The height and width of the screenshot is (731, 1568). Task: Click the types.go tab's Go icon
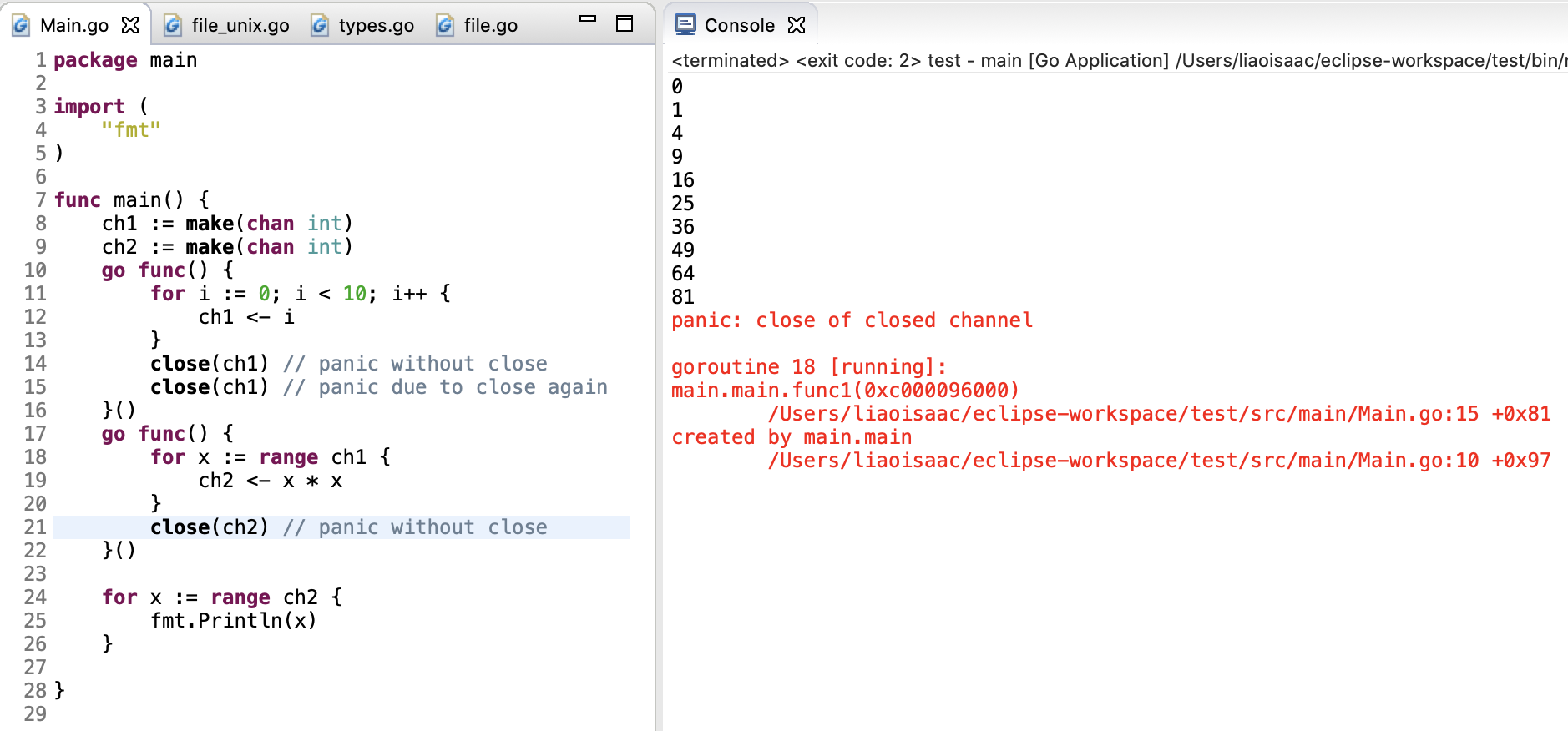pyautogui.click(x=320, y=25)
